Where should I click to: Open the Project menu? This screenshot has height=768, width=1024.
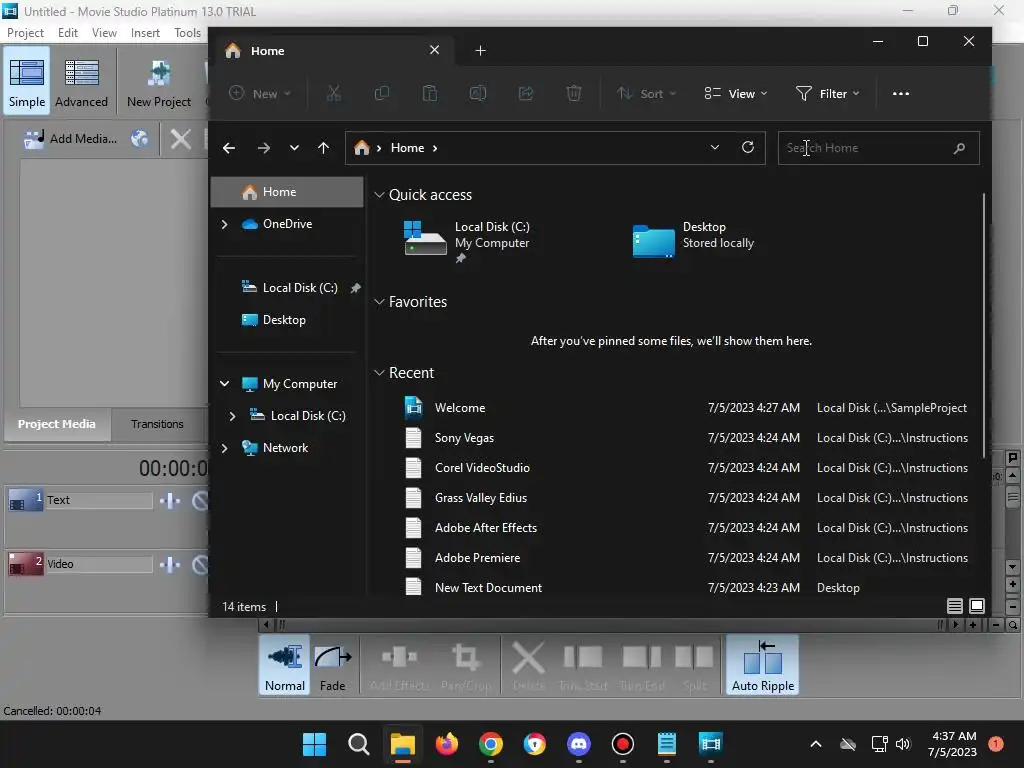pyautogui.click(x=25, y=33)
